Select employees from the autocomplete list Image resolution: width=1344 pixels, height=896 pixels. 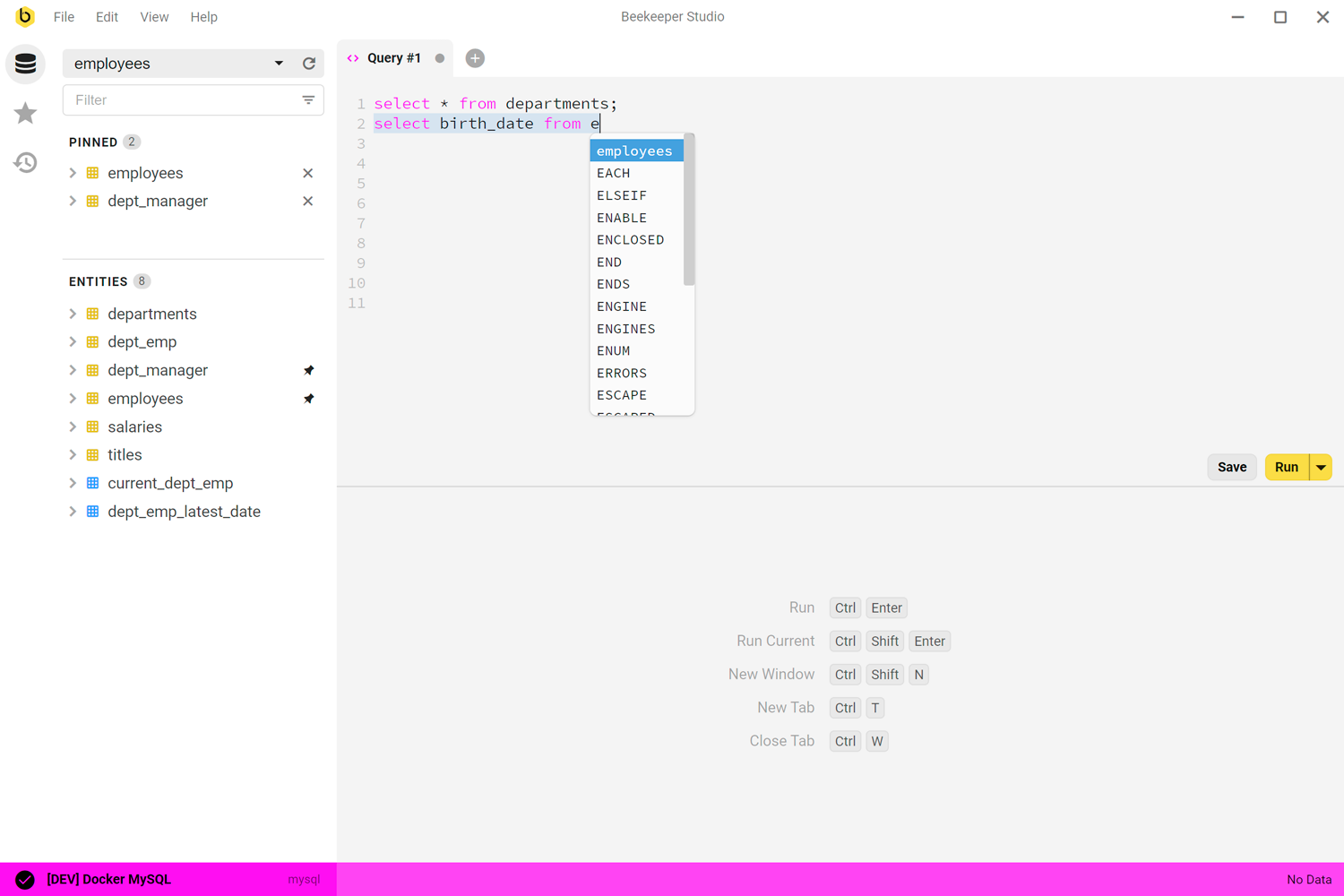[x=634, y=151]
